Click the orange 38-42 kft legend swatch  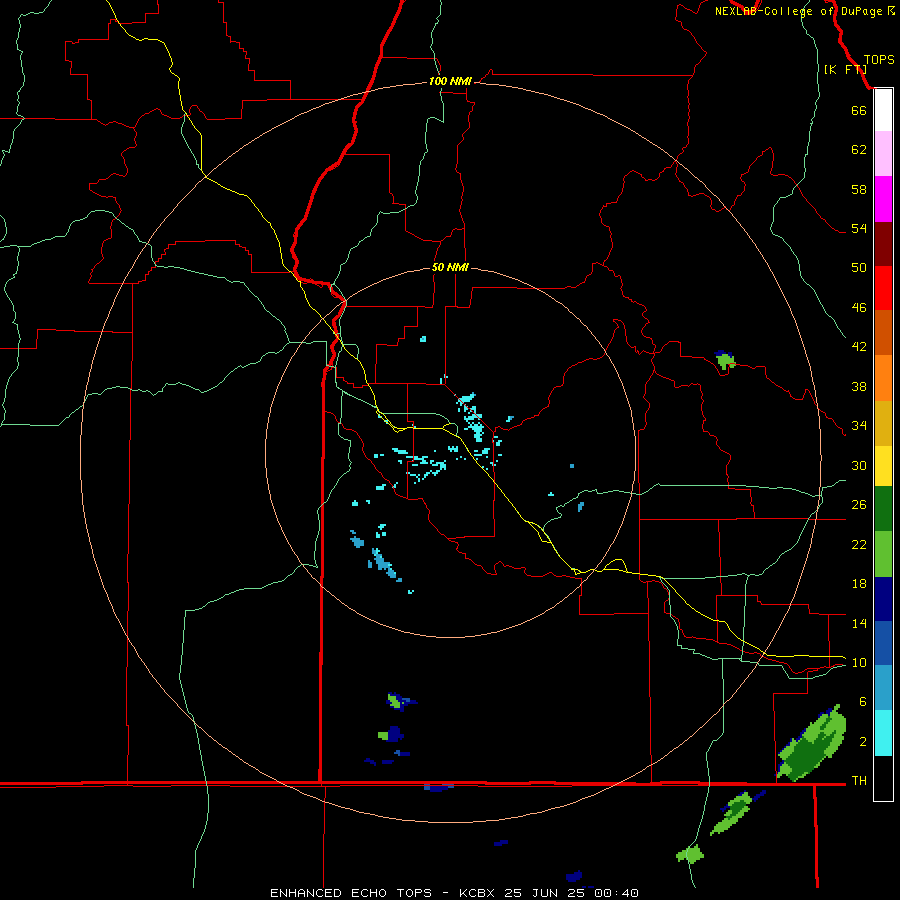[x=883, y=378]
